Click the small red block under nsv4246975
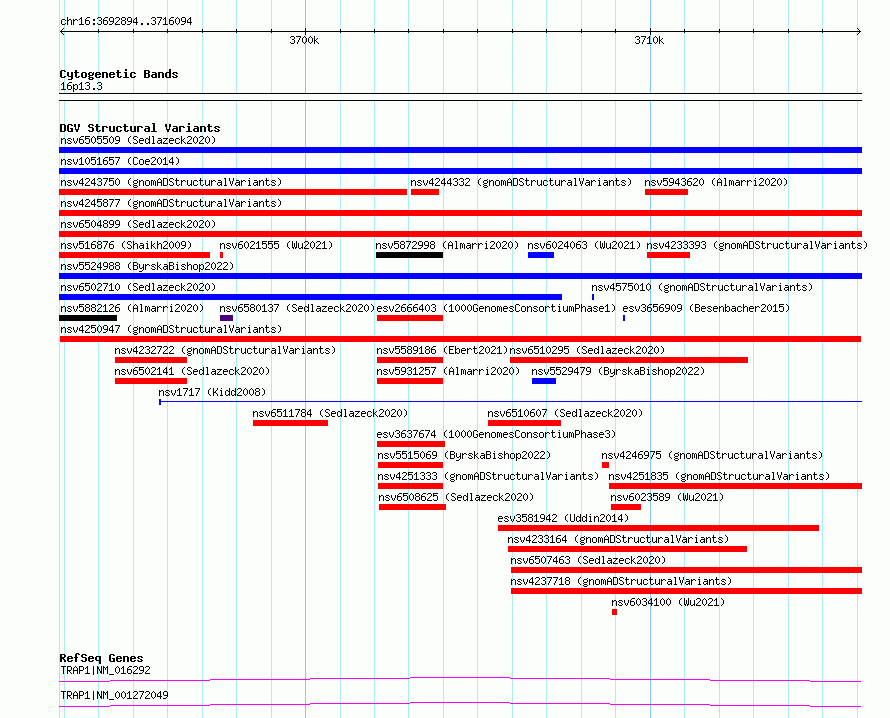The width and height of the screenshot is (890, 718). [x=606, y=465]
